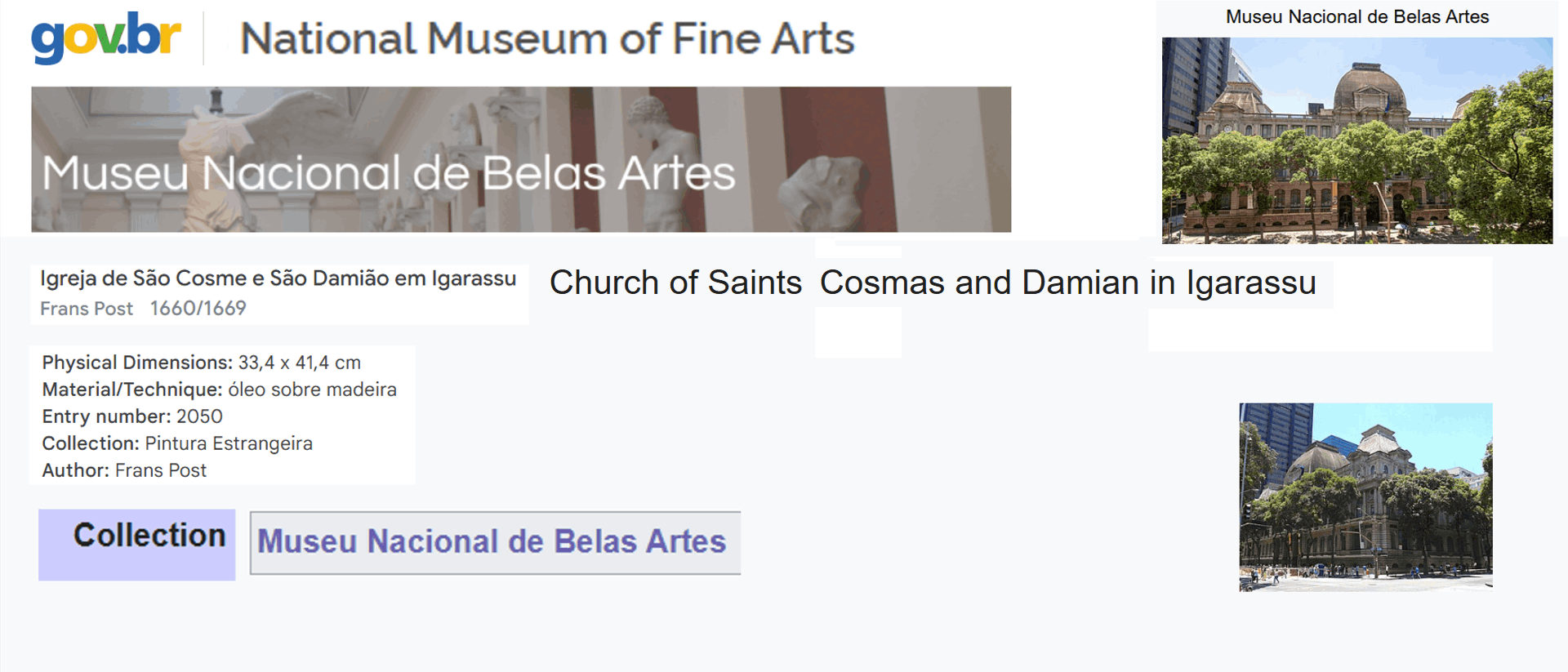1568x672 pixels.
Task: Click Frans Post in the Author line
Action: coord(161,470)
